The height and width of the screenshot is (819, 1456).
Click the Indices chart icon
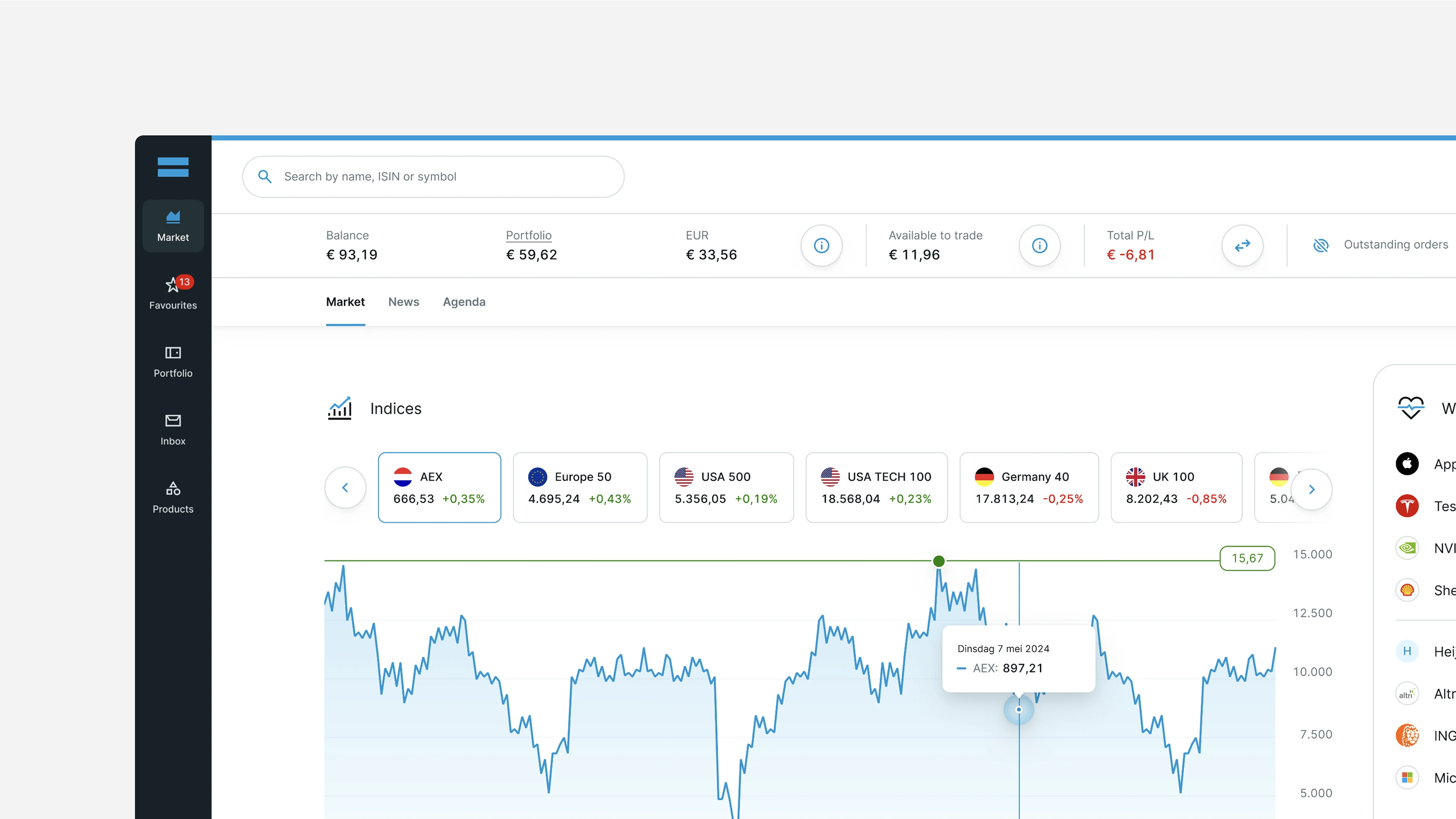tap(340, 408)
